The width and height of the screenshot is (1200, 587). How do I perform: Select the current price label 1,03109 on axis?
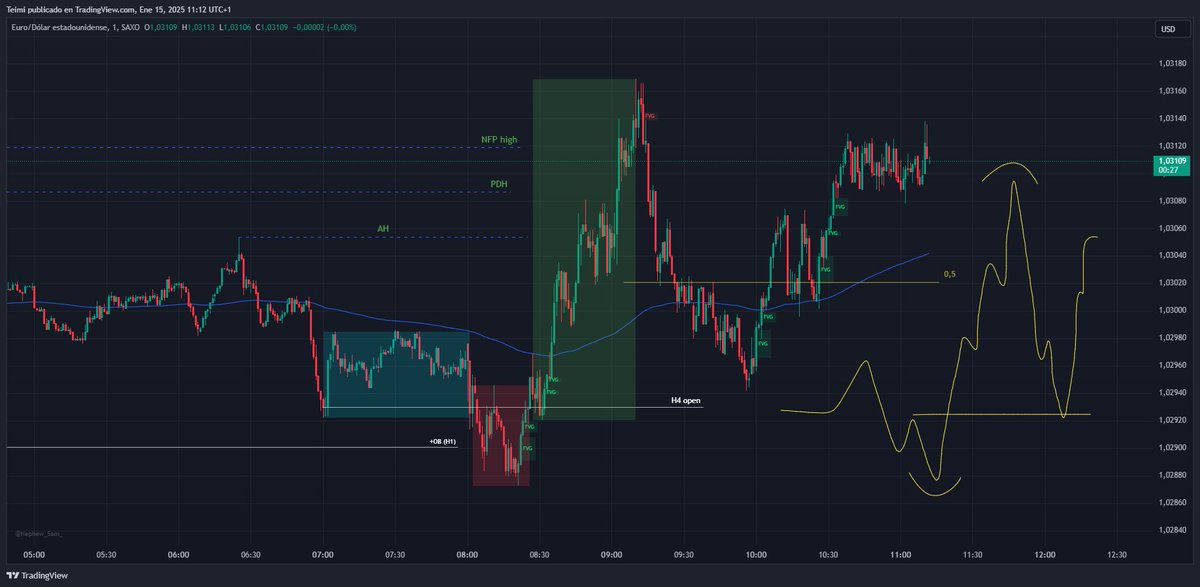click(x=1170, y=160)
